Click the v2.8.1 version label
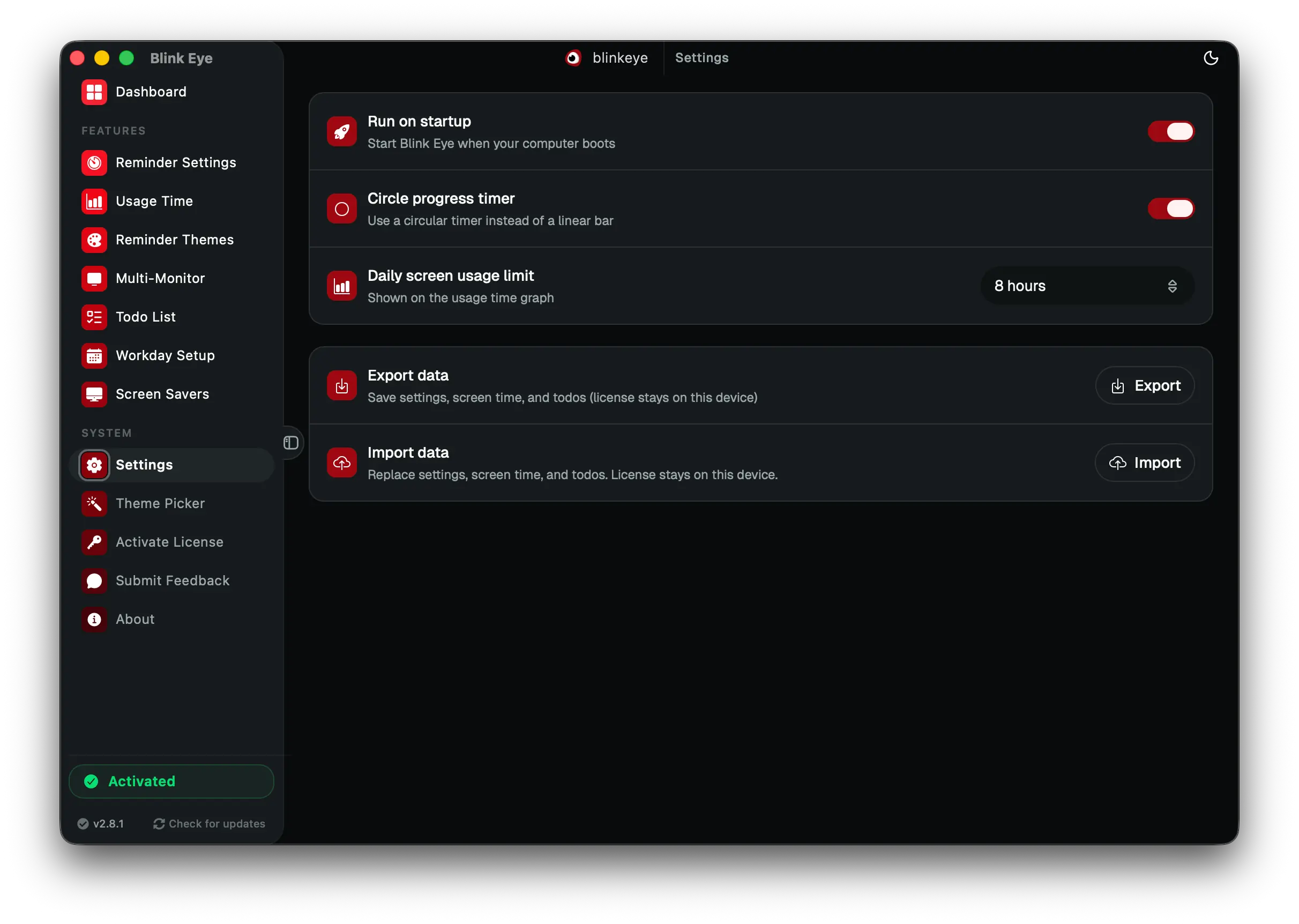Screen dimensions: 1299x924 point(109,824)
